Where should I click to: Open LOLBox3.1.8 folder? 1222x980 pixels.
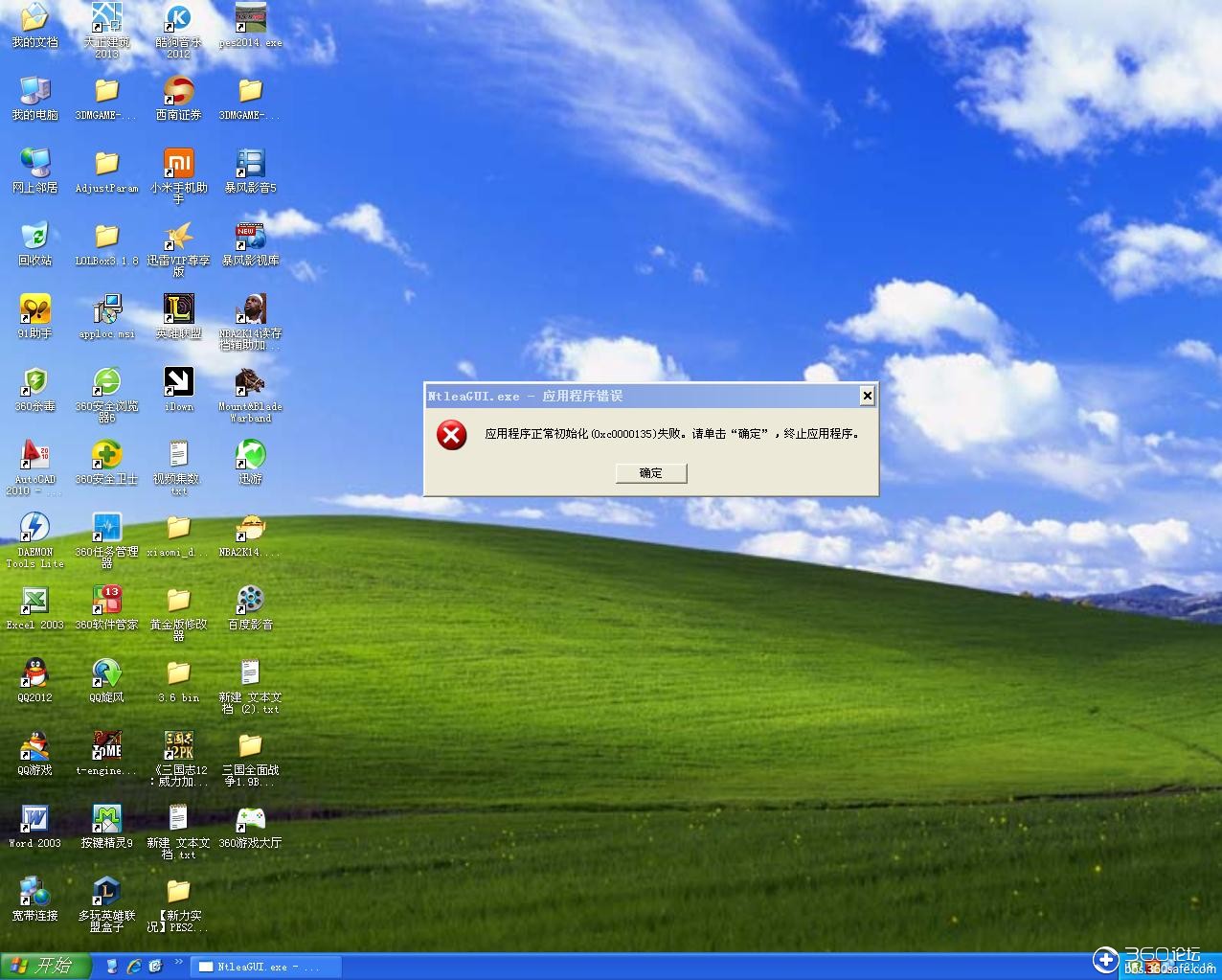106,243
